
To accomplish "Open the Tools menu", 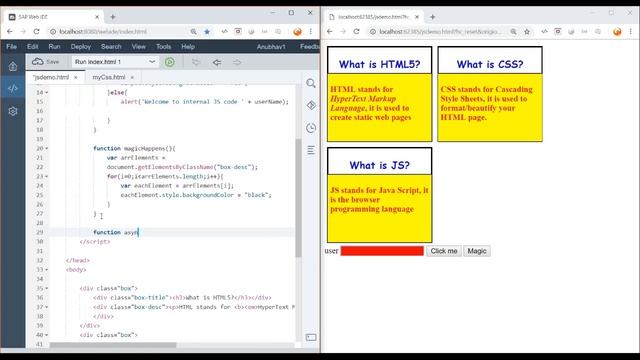I will pyautogui.click(x=164, y=47).
